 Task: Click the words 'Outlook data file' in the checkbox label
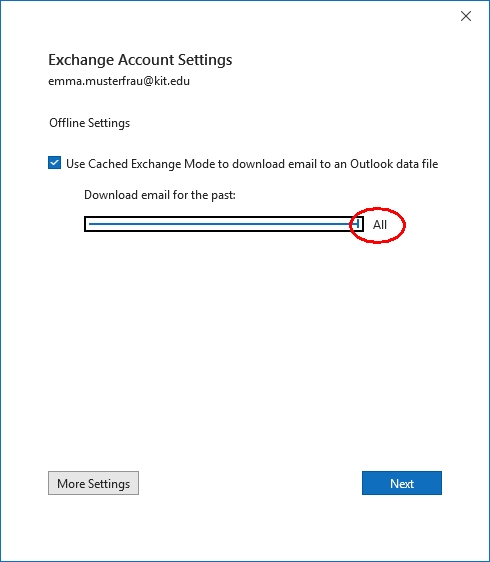click(x=394, y=164)
